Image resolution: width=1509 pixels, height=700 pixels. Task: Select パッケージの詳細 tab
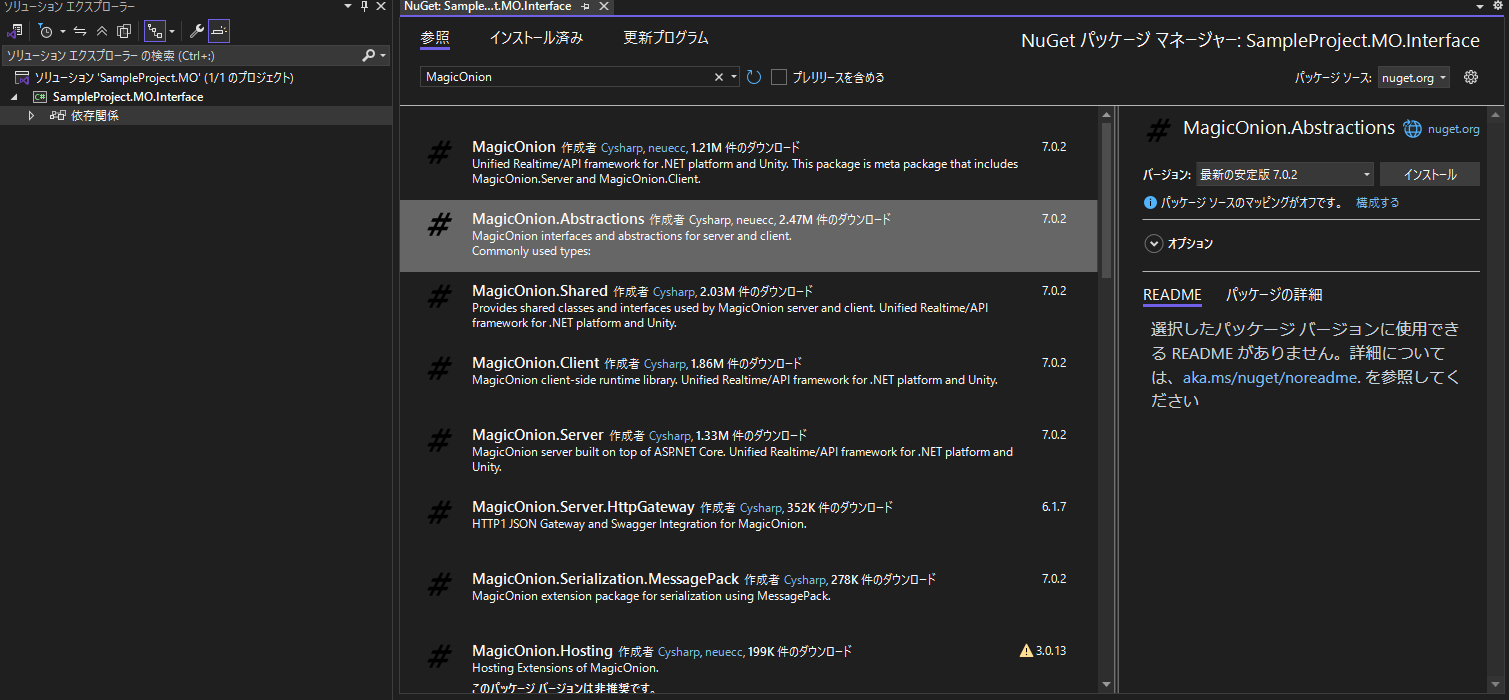coord(1274,294)
